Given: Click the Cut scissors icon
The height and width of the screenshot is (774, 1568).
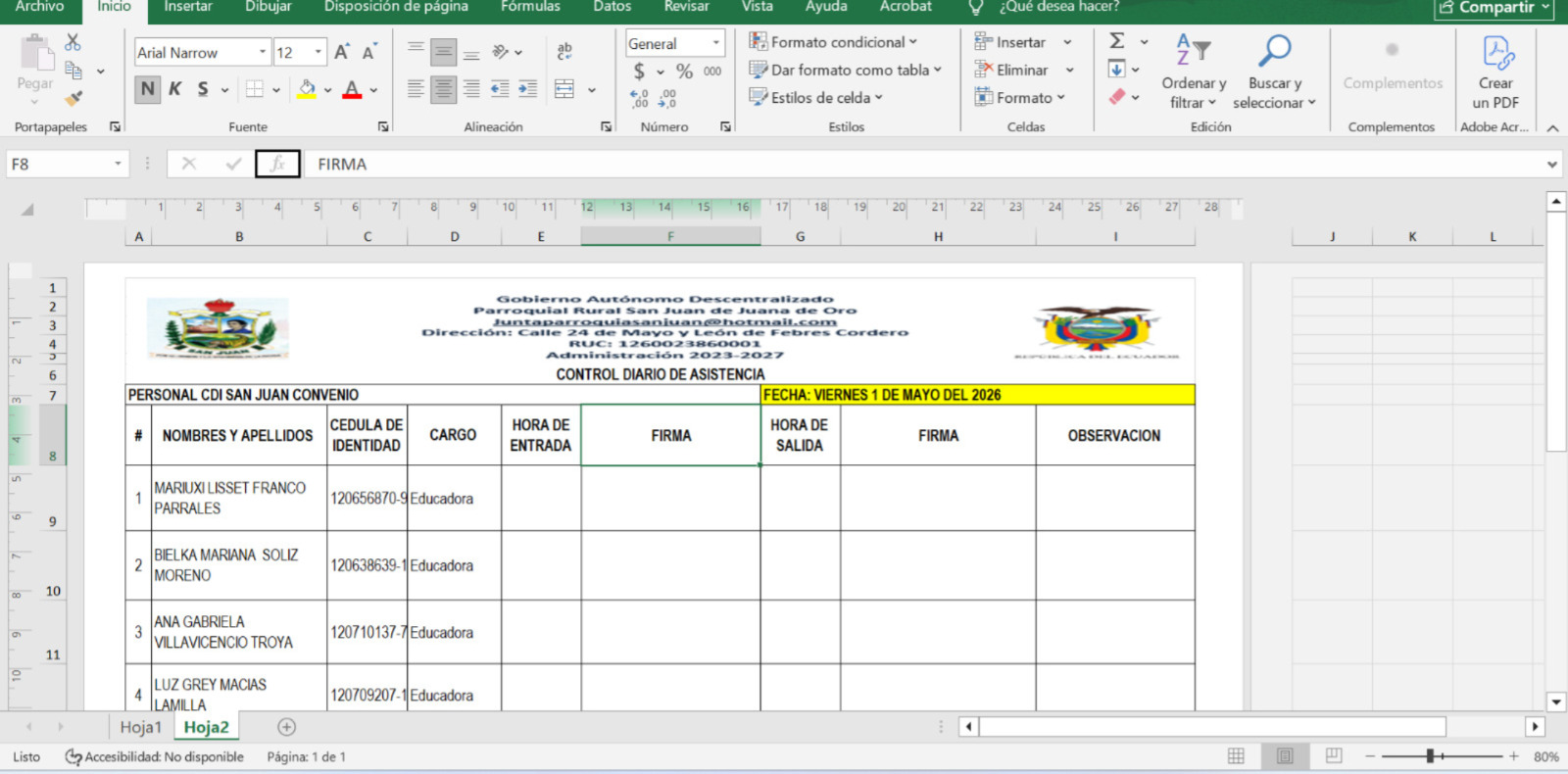Looking at the screenshot, I should click(73, 42).
